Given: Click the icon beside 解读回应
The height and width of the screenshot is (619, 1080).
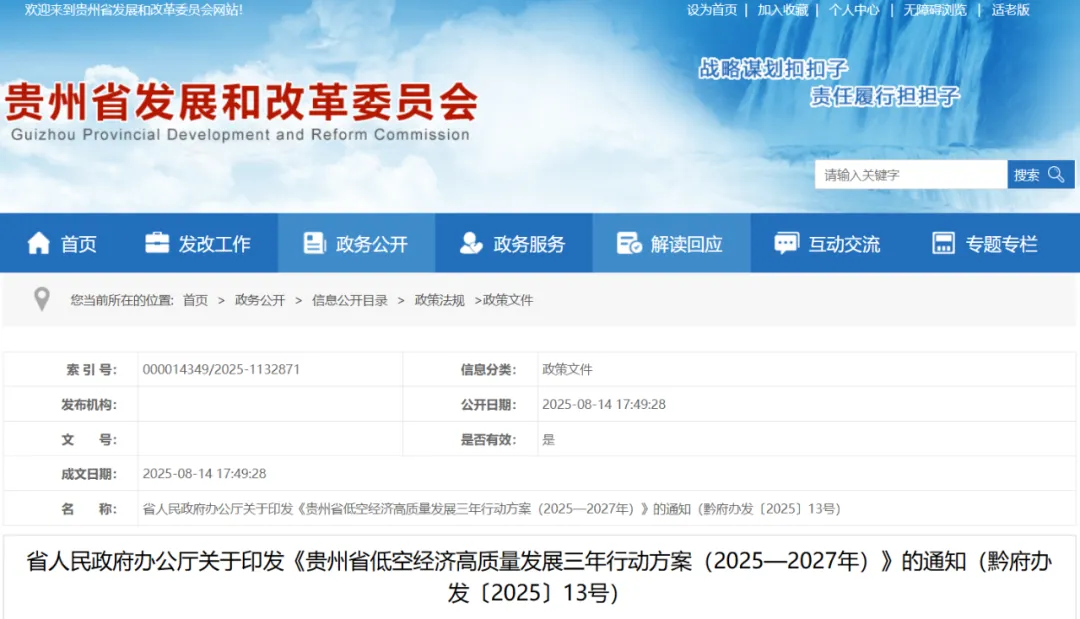Looking at the screenshot, I should tap(629, 243).
